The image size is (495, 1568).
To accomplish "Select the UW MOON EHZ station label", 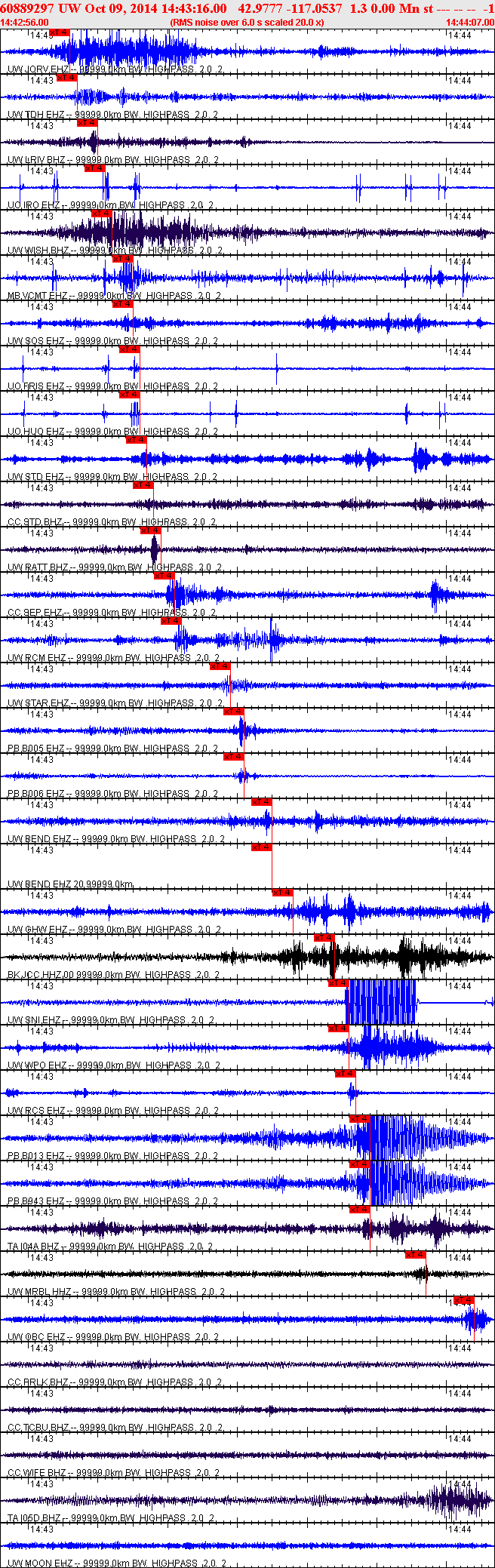I will click(x=117, y=1563).
